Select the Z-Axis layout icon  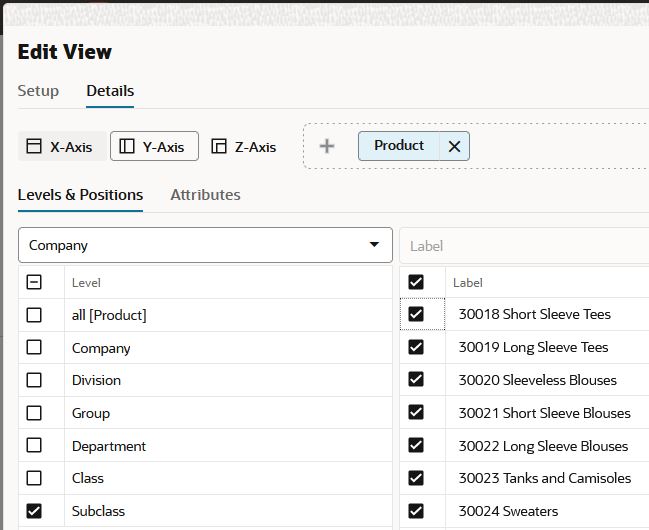(x=219, y=146)
